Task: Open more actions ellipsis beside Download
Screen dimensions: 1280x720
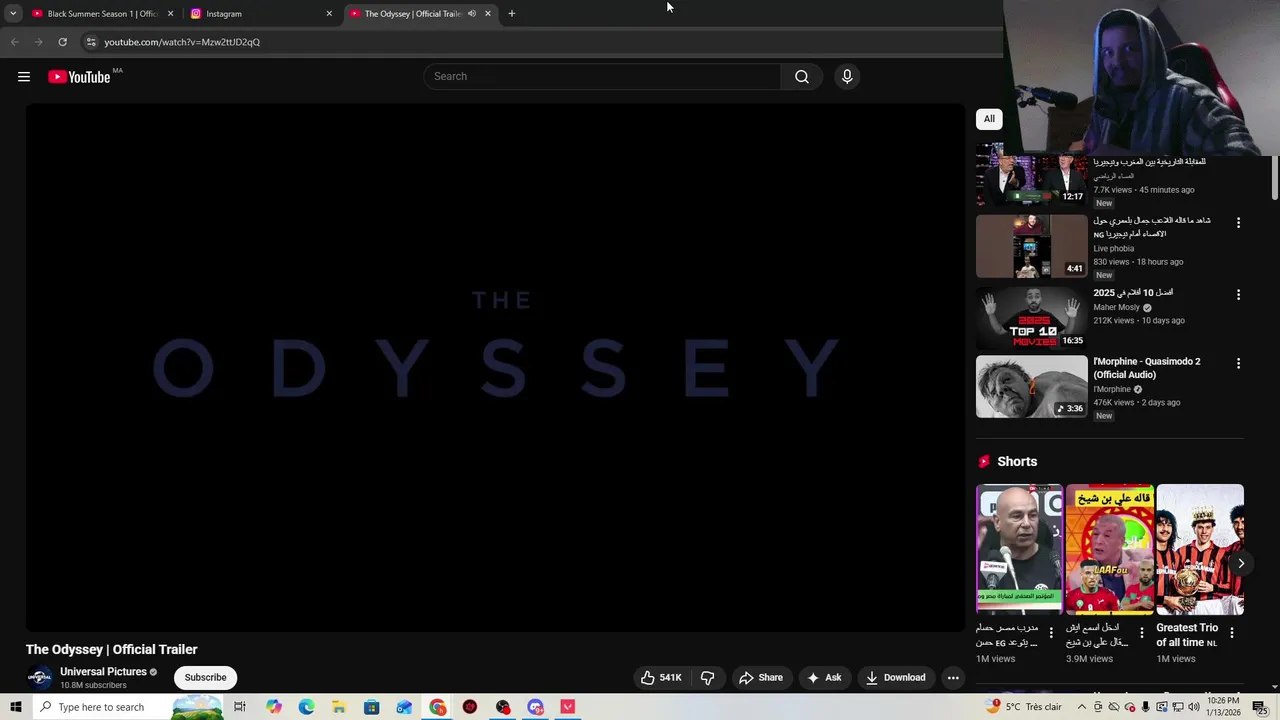Action: tap(953, 677)
